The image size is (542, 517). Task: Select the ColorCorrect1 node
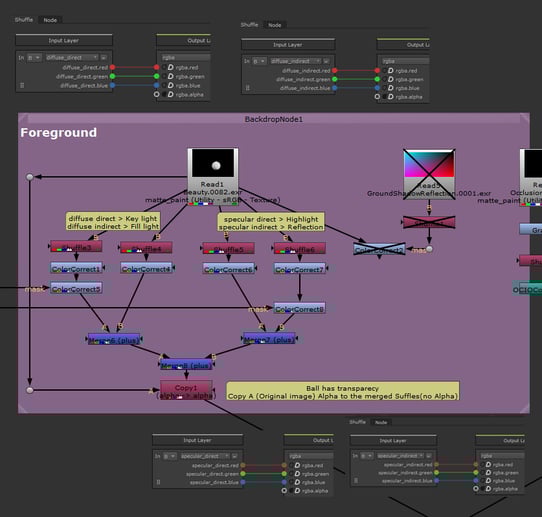pos(76,268)
